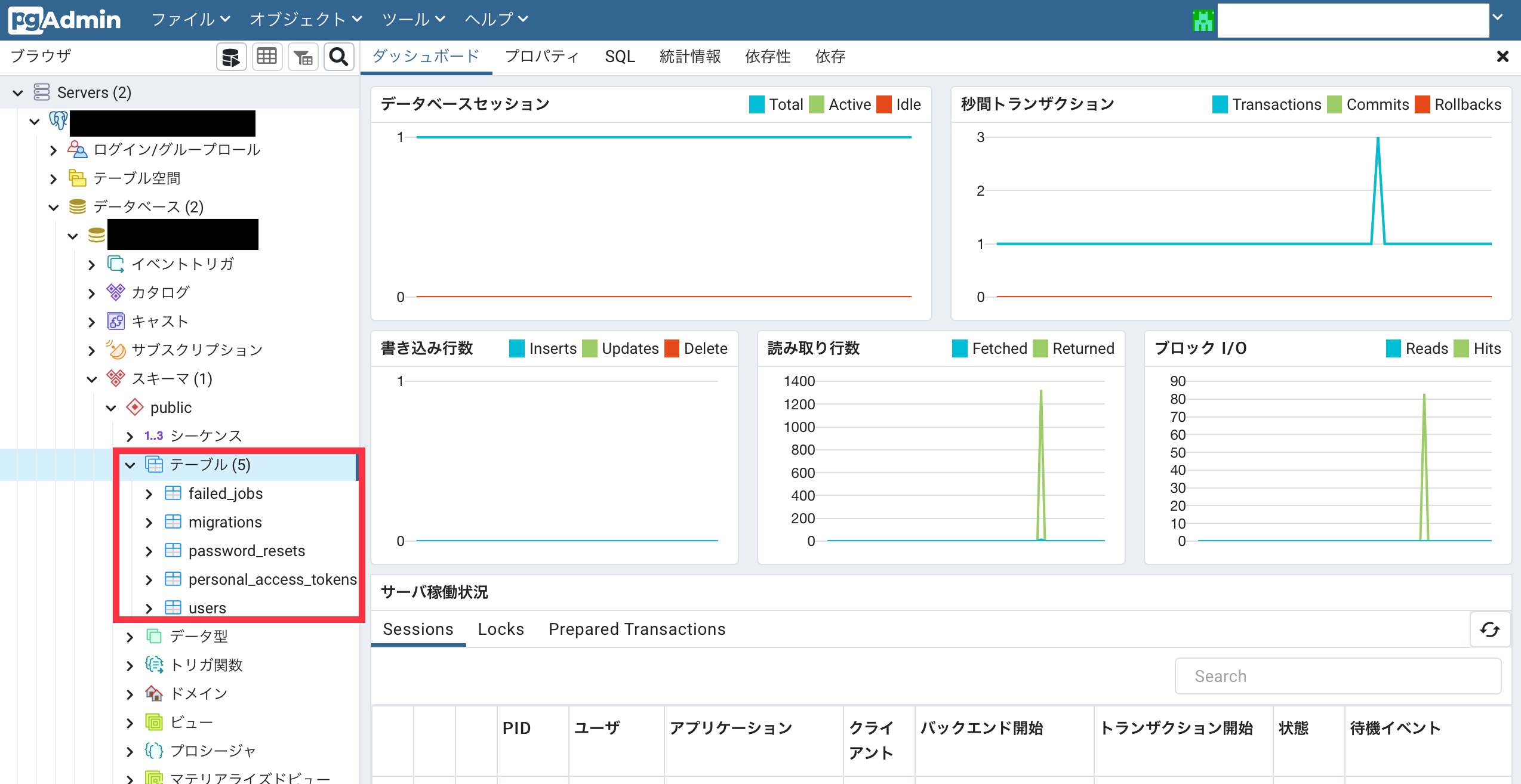This screenshot has width=1521, height=784.
Task: Click the pgAdmin logo
Action: (x=64, y=20)
